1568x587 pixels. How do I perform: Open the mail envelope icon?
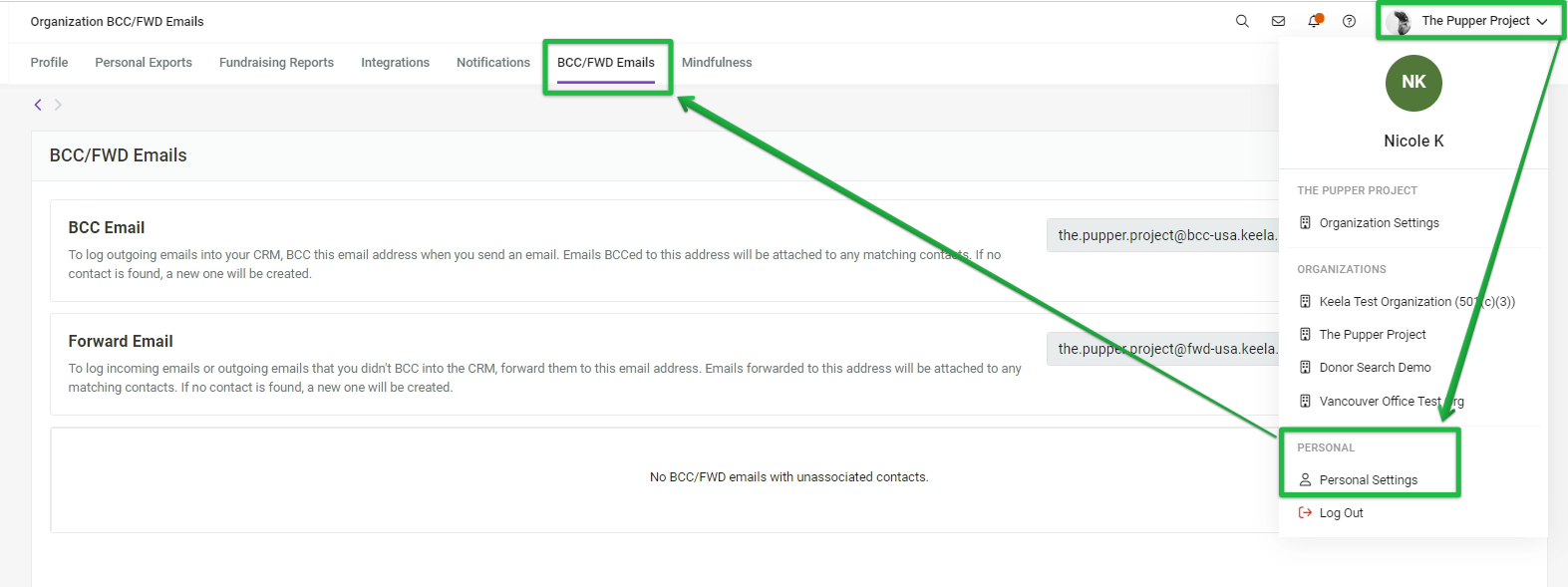click(x=1278, y=21)
